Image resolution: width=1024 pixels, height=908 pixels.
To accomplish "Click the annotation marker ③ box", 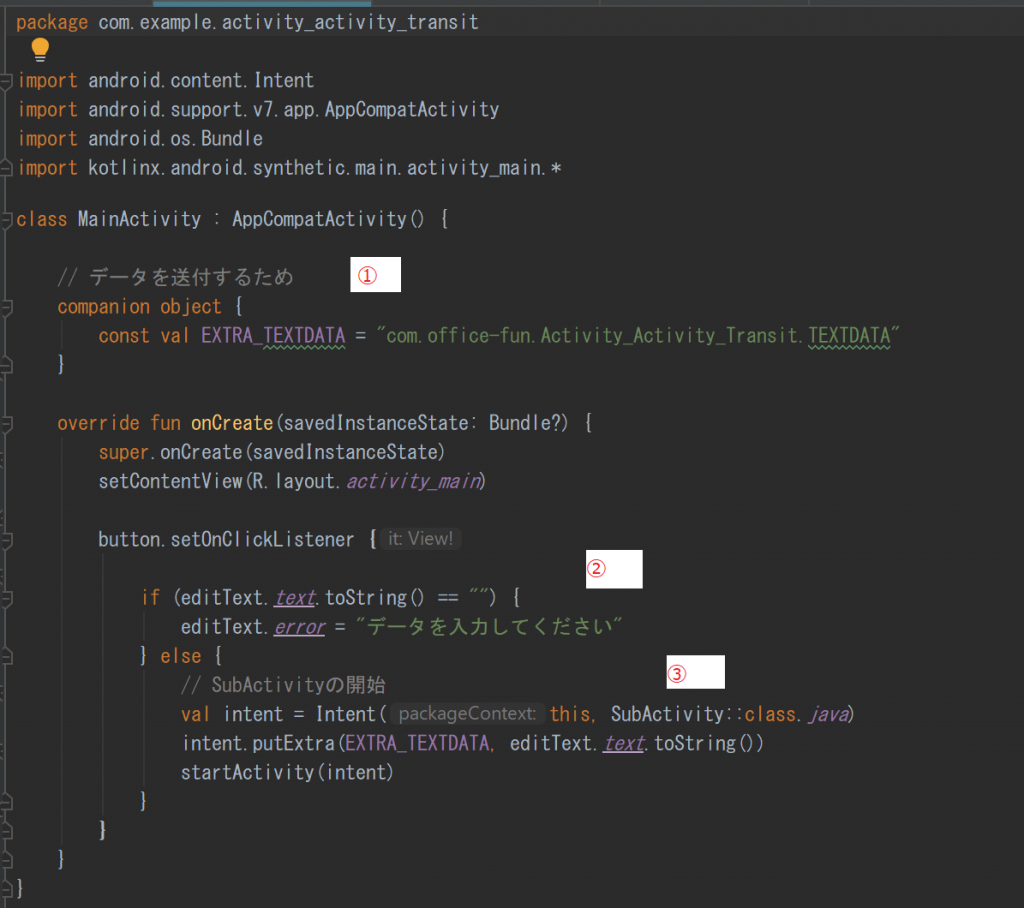I will tap(695, 671).
